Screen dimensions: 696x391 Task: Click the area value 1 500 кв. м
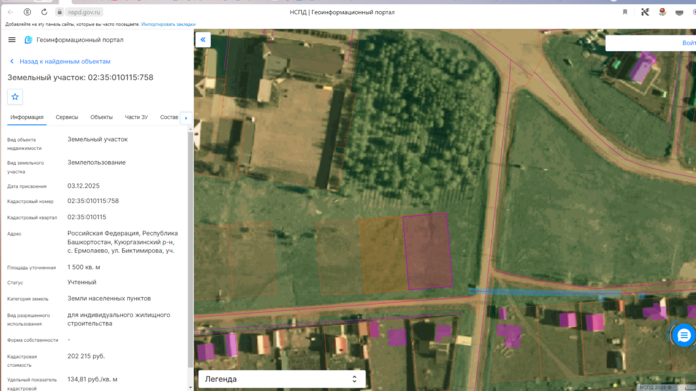click(x=84, y=267)
